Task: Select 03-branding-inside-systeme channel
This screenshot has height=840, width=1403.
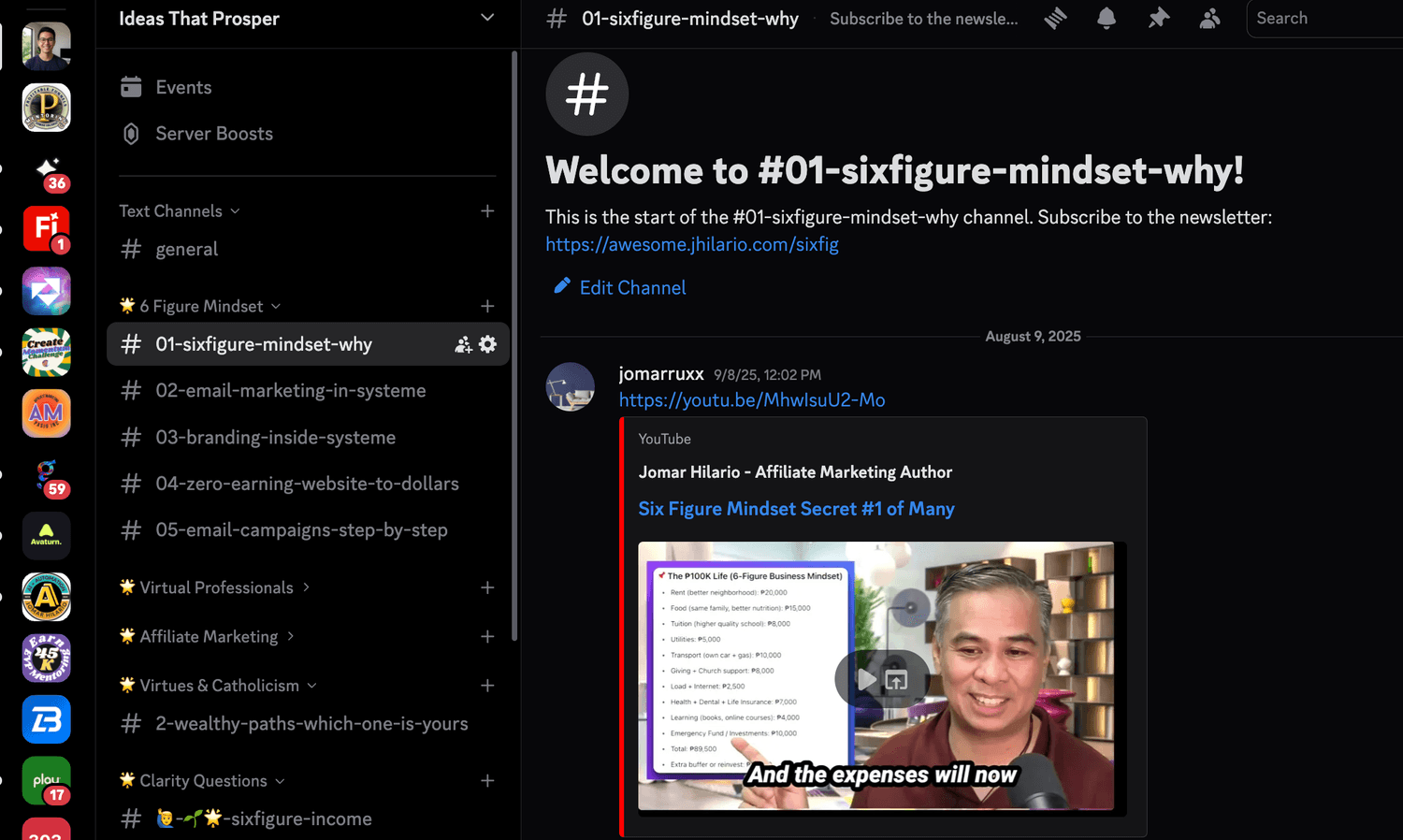Action: [307, 438]
